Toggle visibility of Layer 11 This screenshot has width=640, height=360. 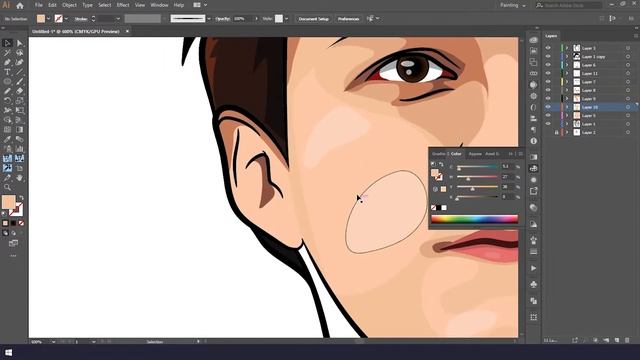[548, 73]
